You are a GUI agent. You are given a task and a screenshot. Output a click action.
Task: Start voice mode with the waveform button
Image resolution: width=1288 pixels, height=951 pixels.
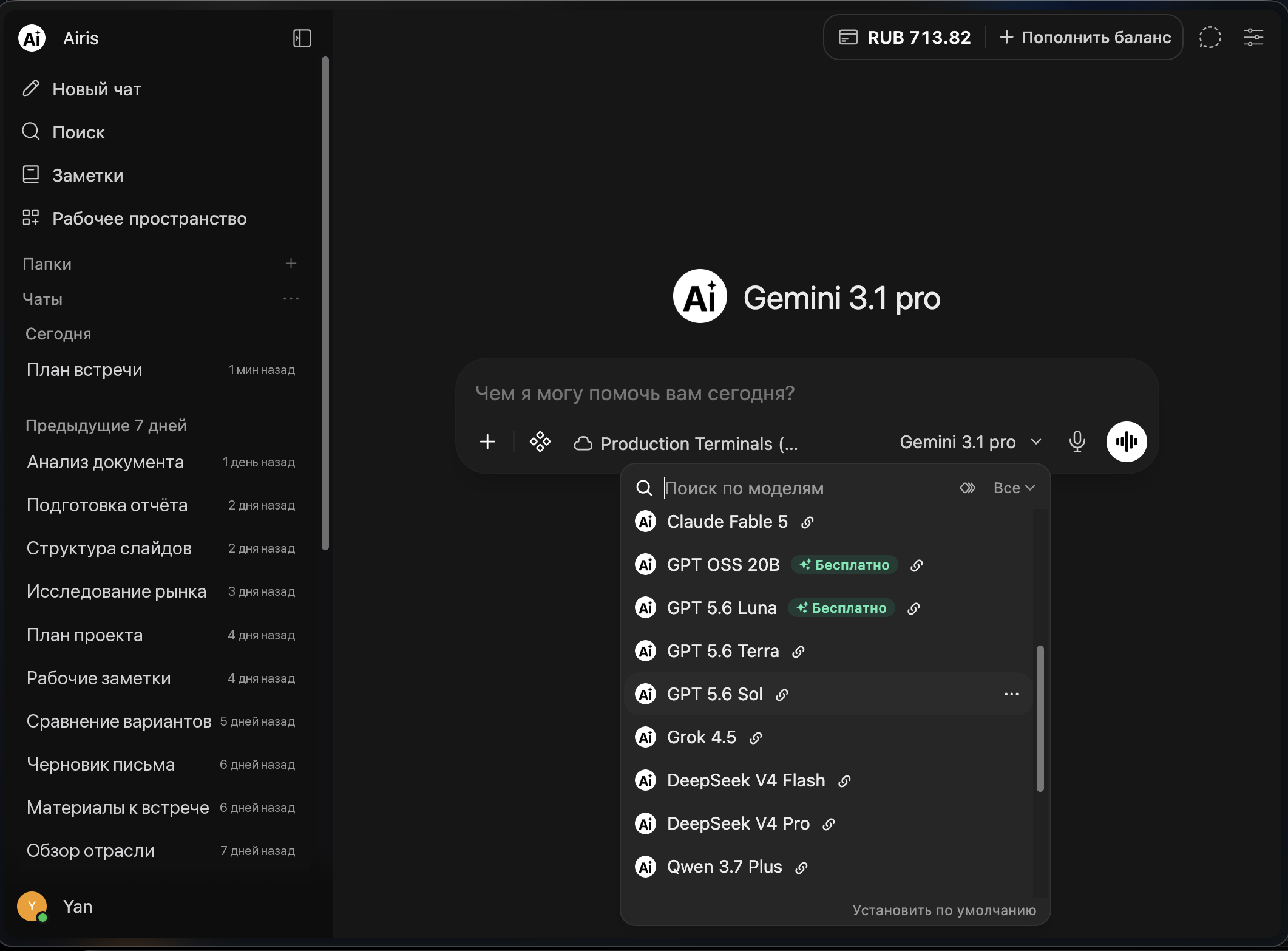coord(1127,441)
